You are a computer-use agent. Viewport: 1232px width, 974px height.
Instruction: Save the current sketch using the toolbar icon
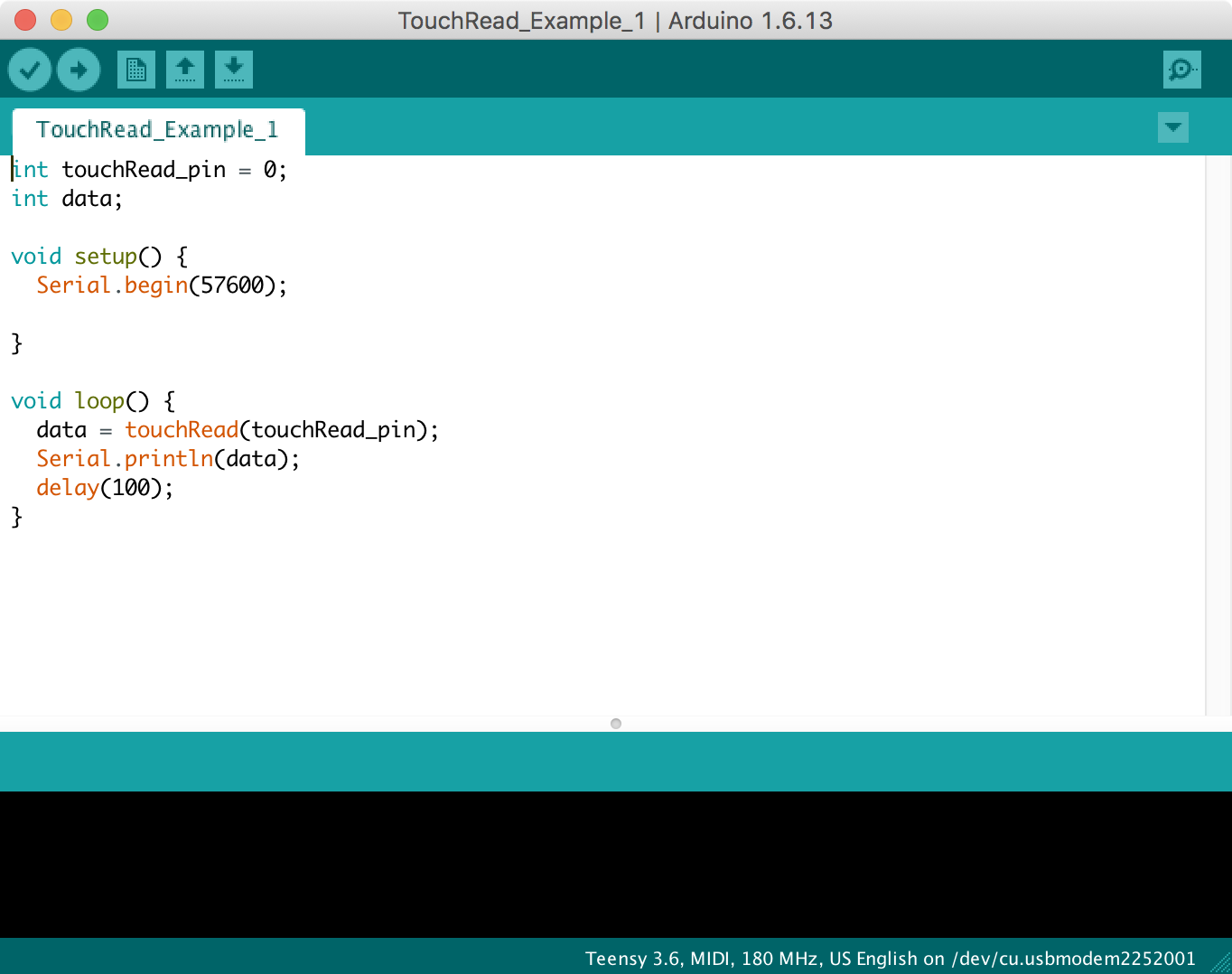tap(233, 69)
